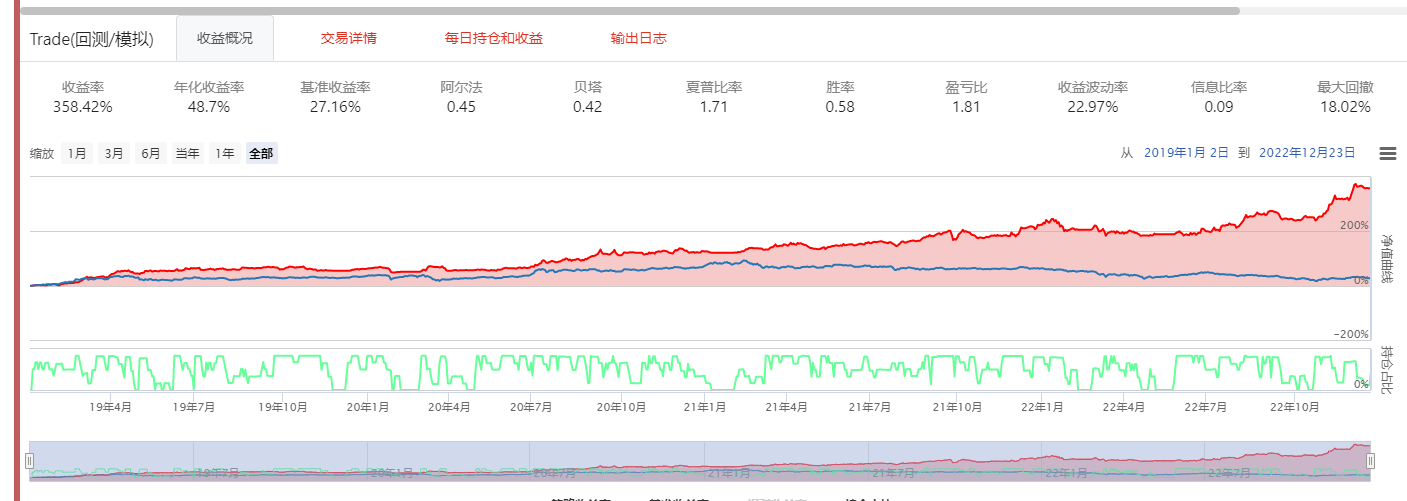This screenshot has height=501, width=1407.
Task: Choose the 3月 zoom range
Action: pos(114,154)
